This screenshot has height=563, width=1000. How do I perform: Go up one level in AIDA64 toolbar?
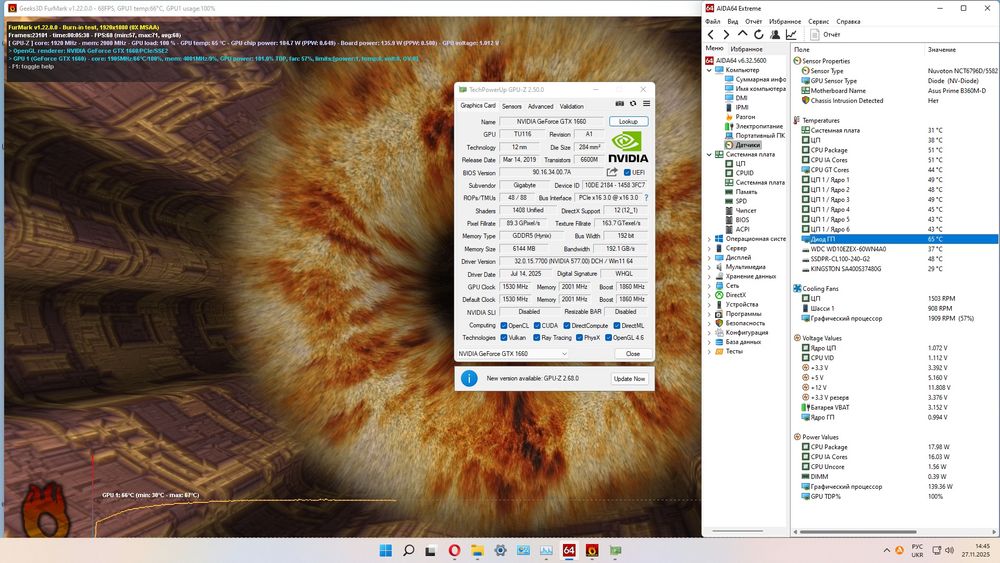(x=742, y=34)
